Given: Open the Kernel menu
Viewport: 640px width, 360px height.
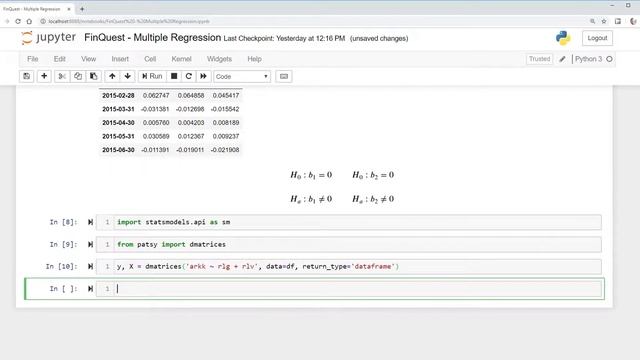Looking at the screenshot, I should click(181, 59).
